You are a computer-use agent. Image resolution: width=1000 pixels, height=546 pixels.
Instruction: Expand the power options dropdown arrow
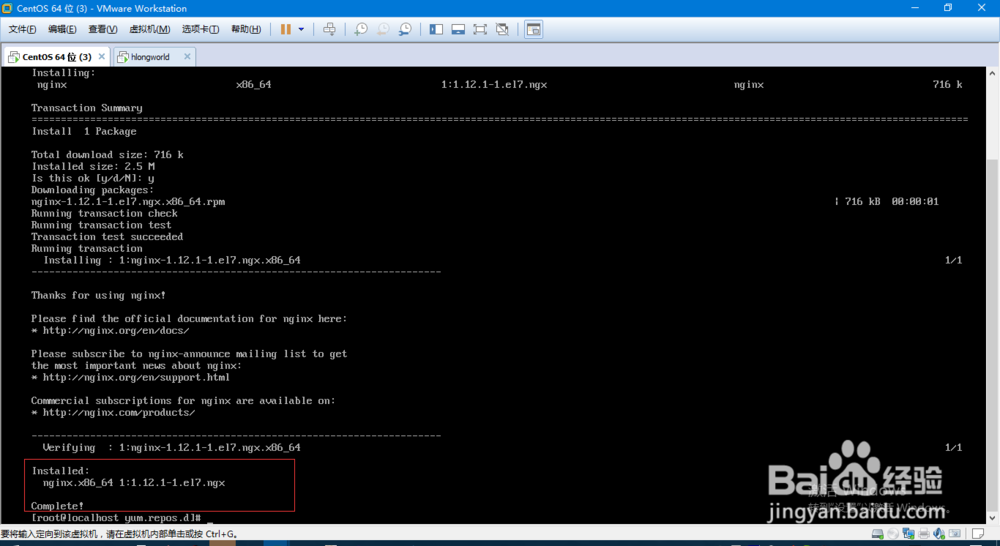coord(301,29)
